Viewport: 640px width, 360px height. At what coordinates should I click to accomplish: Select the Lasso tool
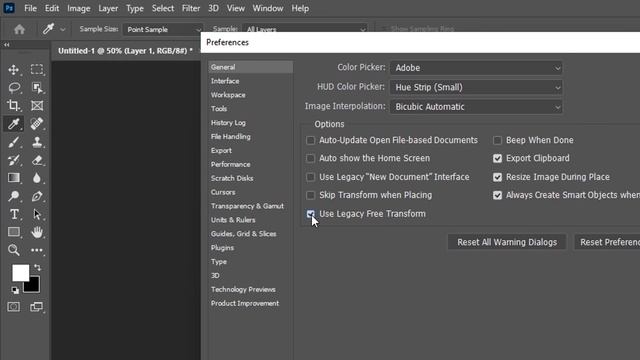(13, 88)
